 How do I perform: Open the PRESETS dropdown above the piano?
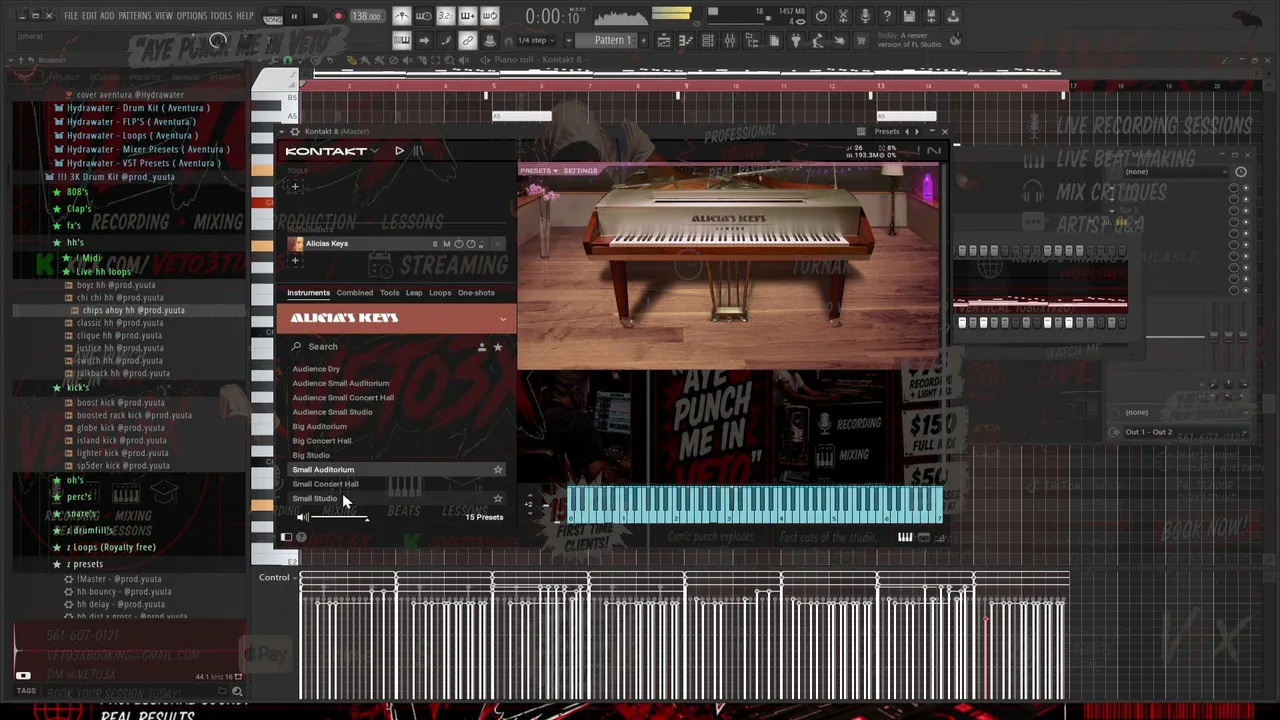point(538,171)
